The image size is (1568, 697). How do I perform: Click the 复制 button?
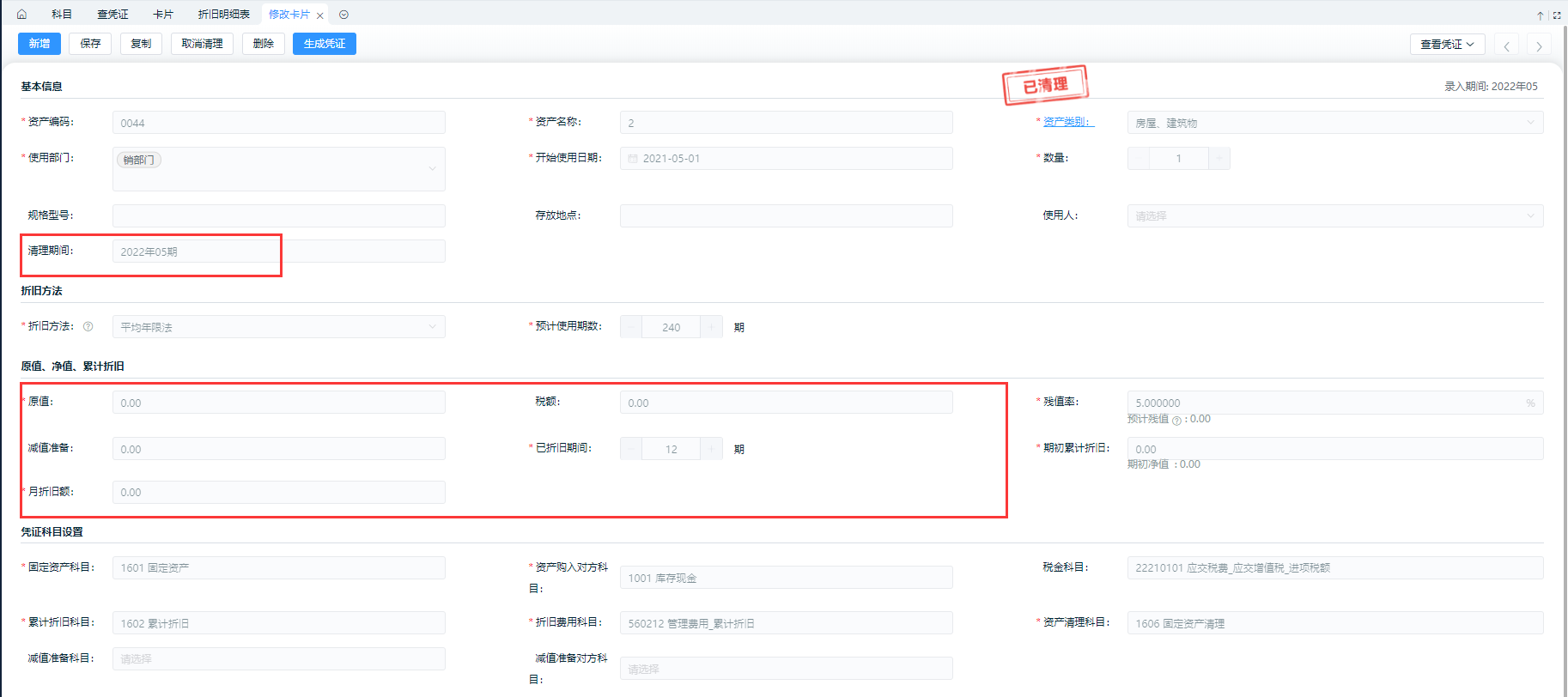pos(141,44)
